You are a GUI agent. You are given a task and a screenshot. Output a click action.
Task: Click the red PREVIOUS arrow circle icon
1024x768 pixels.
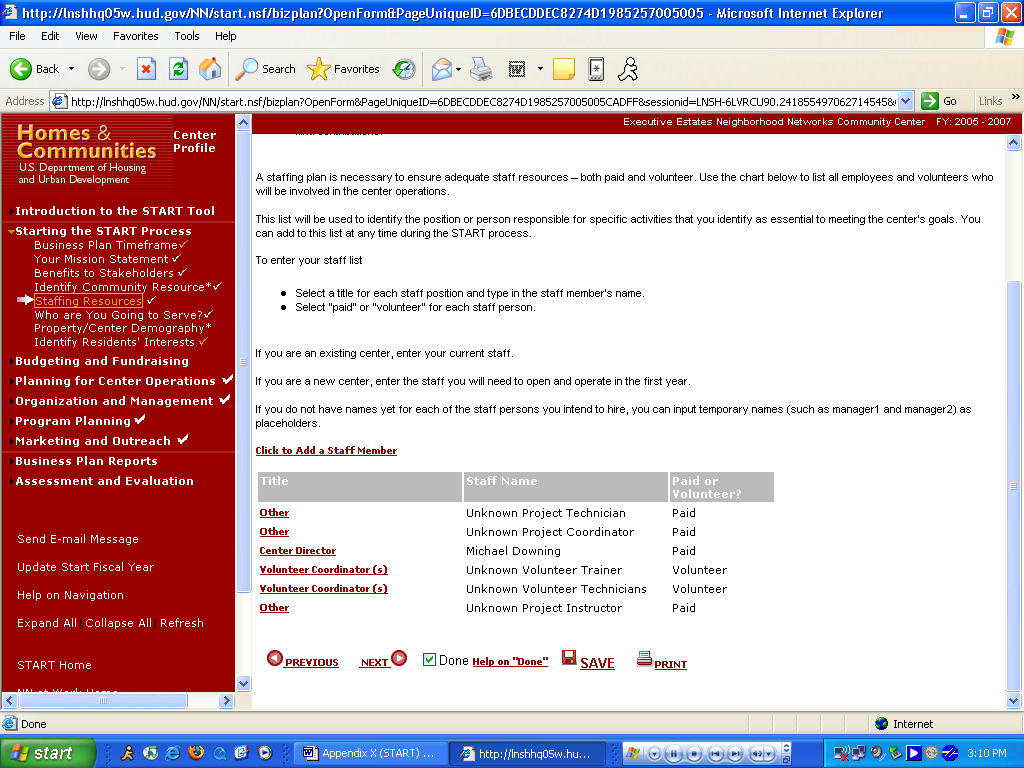coord(275,658)
